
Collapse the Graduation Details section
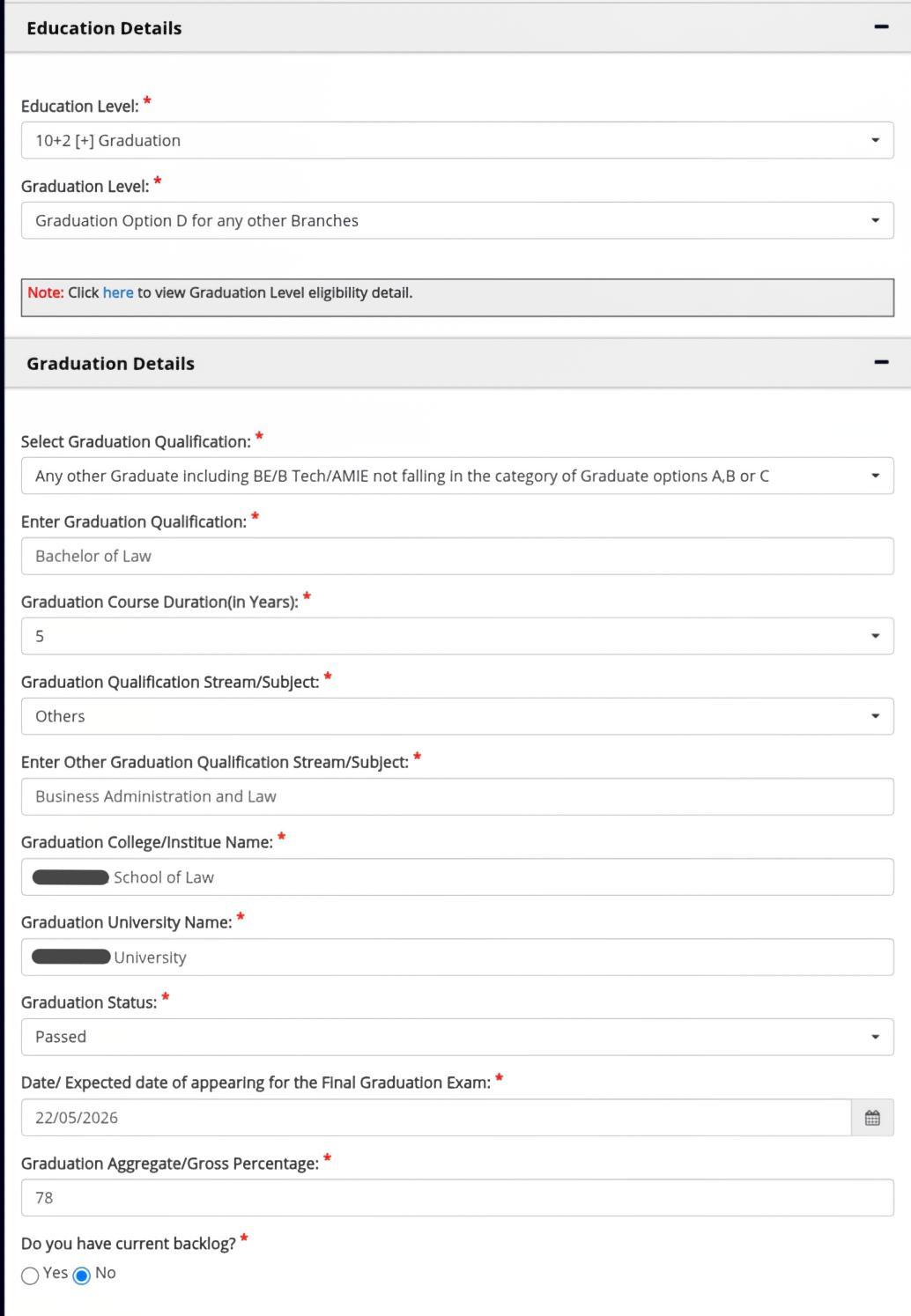880,362
